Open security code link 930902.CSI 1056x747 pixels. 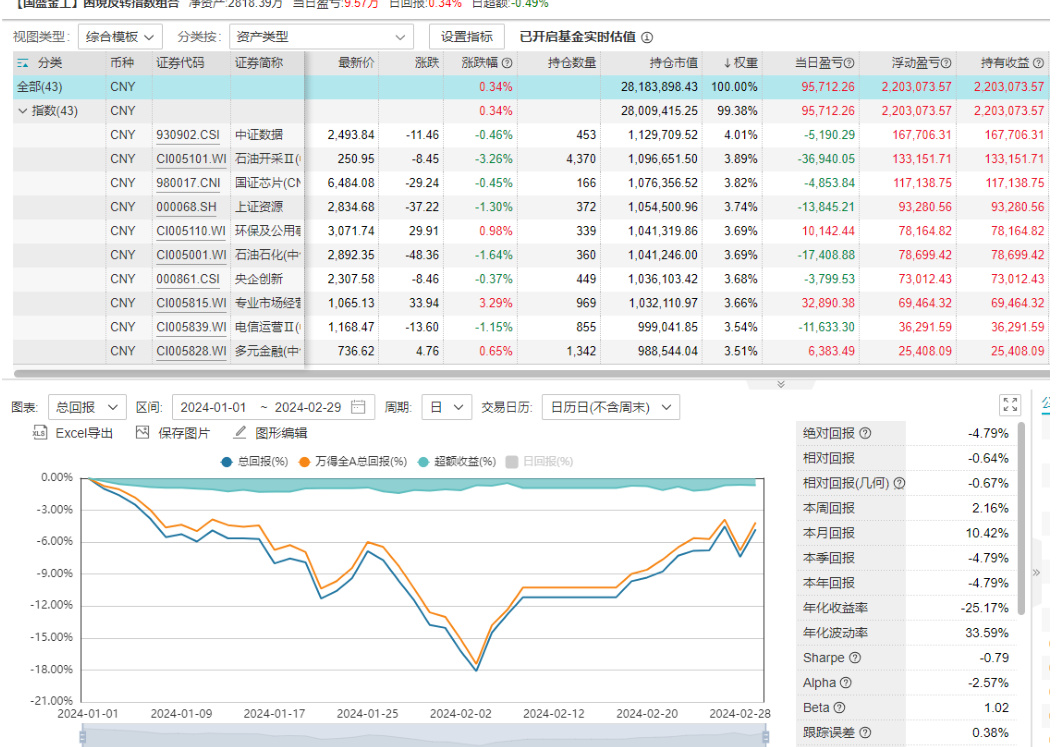point(187,135)
